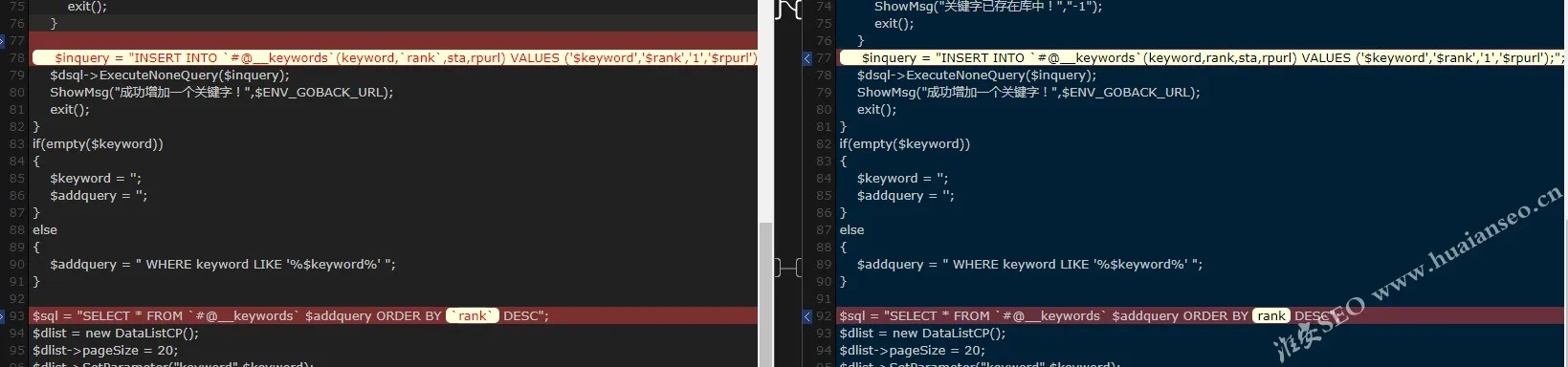Click the $dsql->ExecuteNoneQuery line in the right pane

(977, 76)
